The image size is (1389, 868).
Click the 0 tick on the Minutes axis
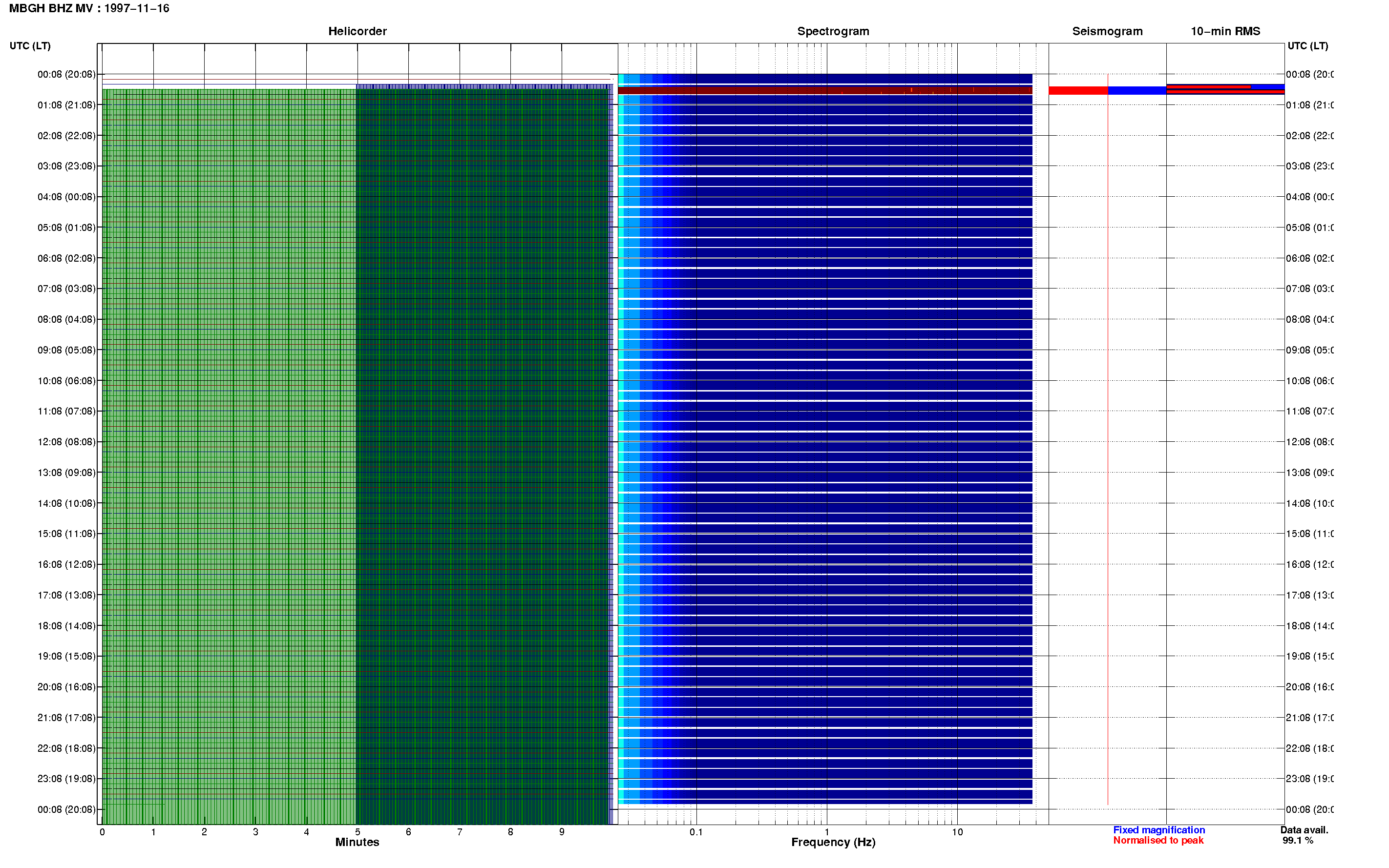point(102,832)
